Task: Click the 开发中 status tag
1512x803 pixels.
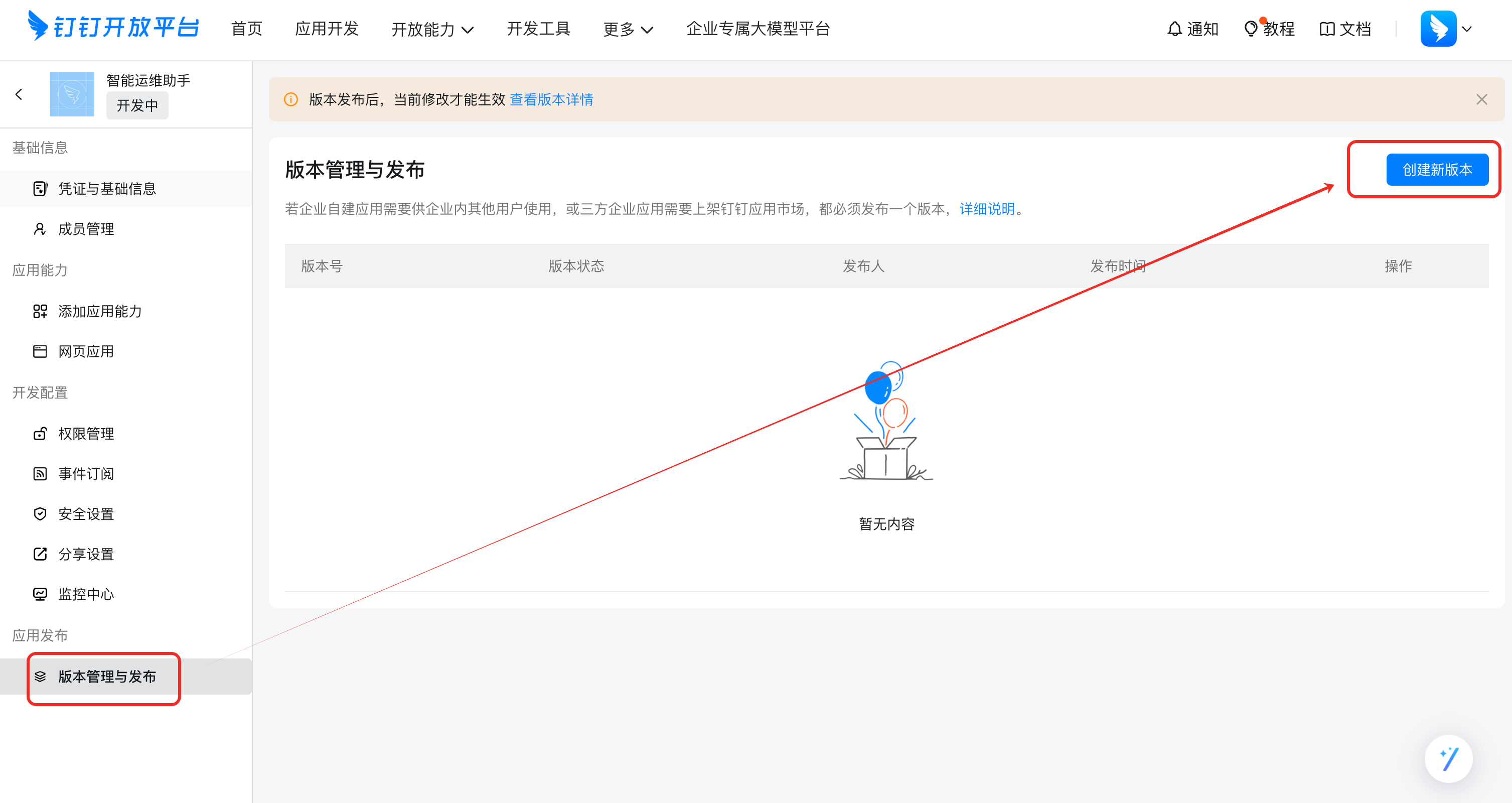Action: pos(137,105)
